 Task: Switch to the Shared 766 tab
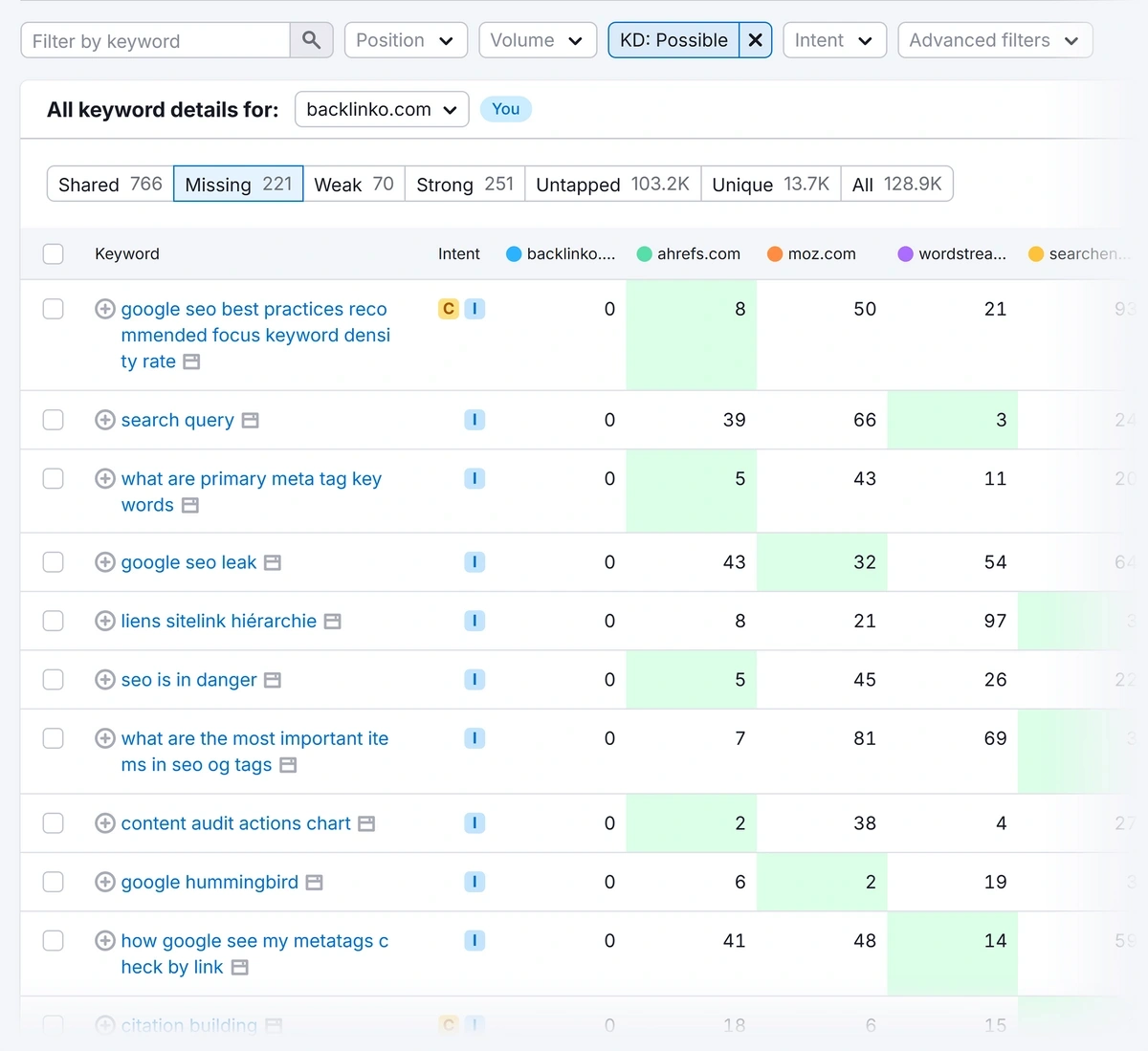[x=110, y=184]
